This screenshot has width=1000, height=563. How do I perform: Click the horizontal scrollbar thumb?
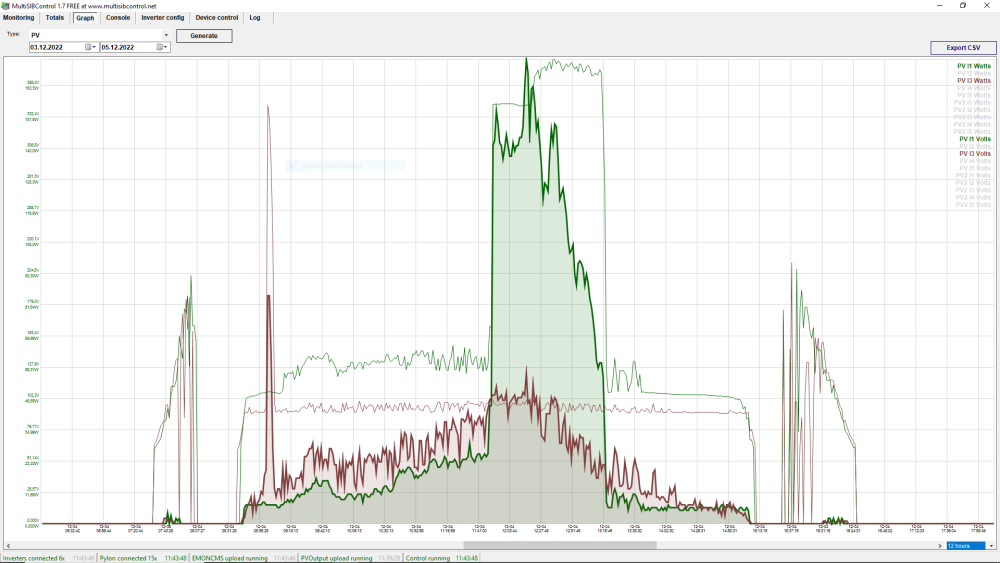coord(560,546)
